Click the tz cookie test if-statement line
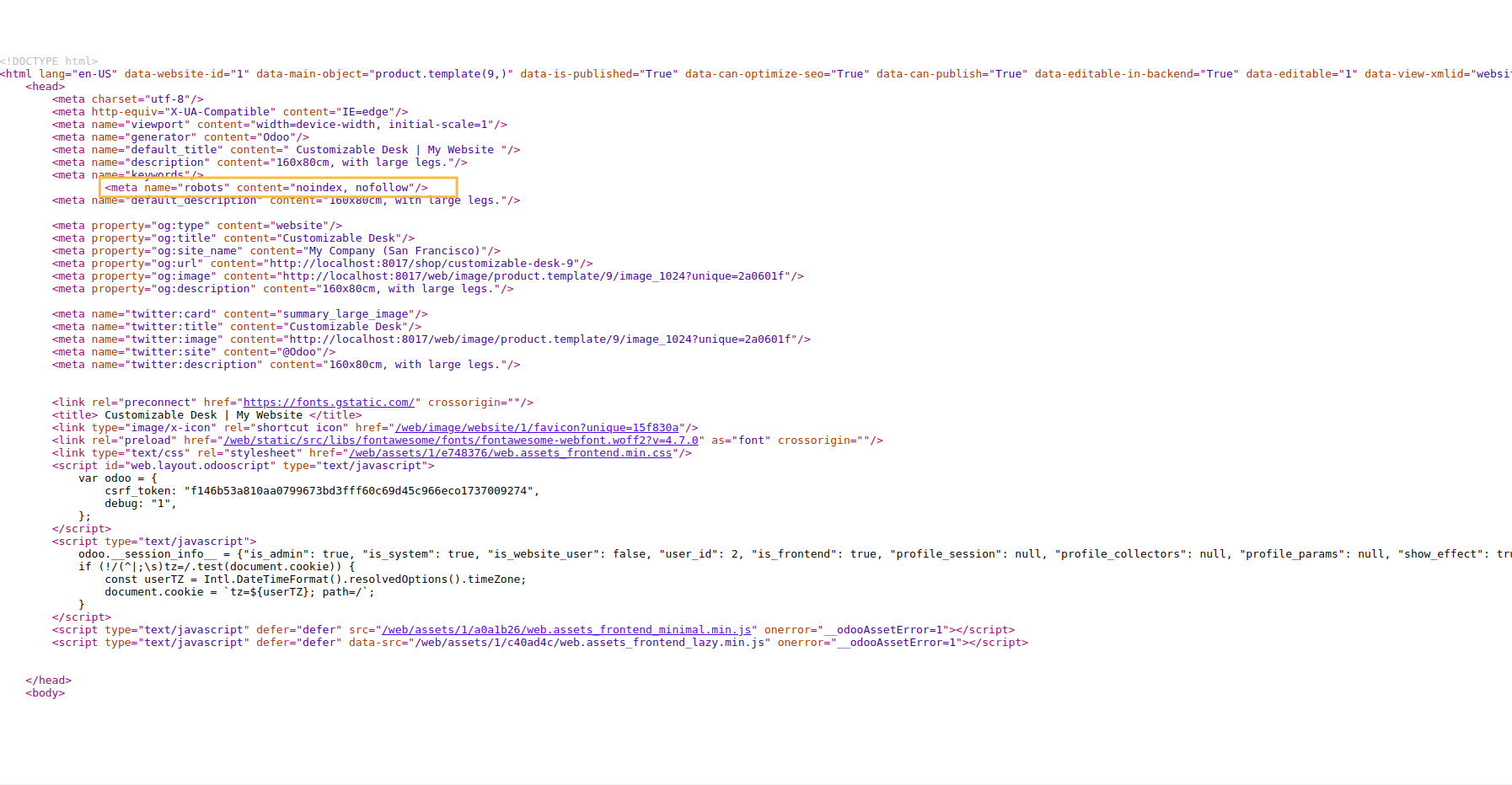This screenshot has width=1512, height=785. coord(217,567)
